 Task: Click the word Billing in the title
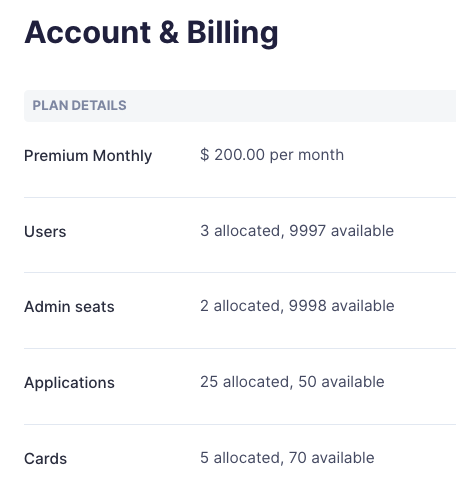coord(232,33)
